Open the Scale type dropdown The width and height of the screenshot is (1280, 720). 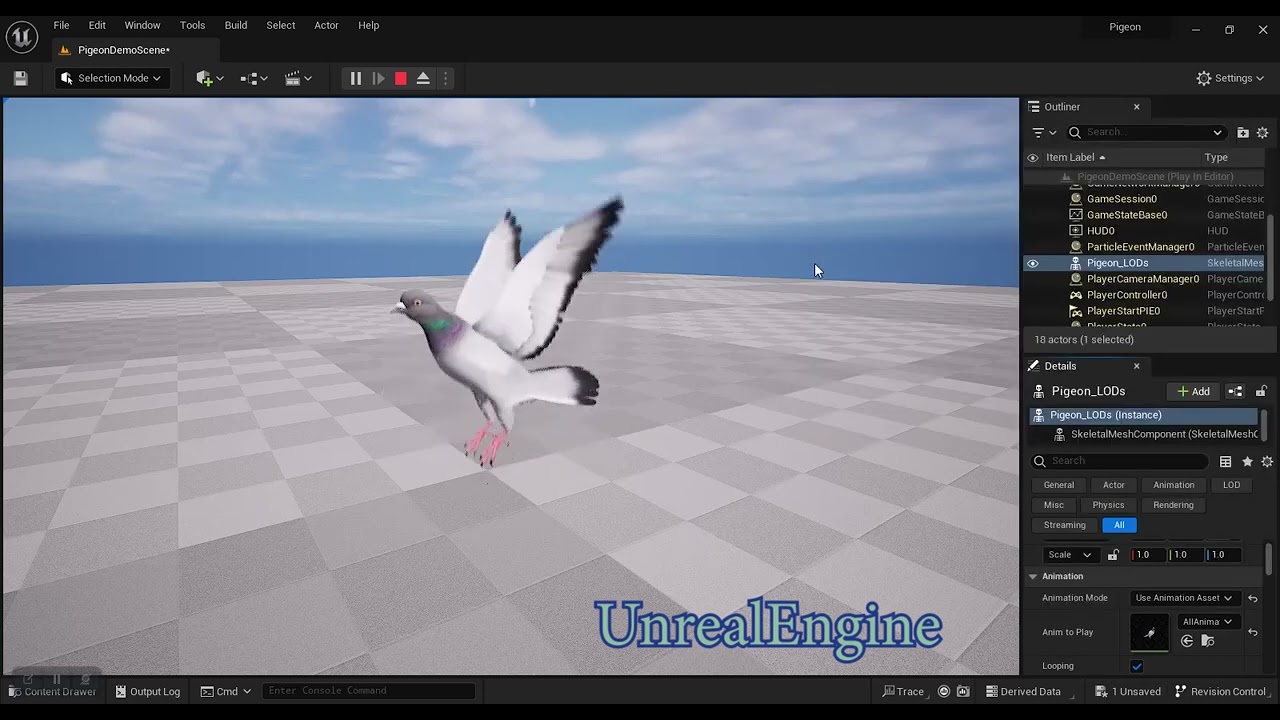click(x=1069, y=555)
